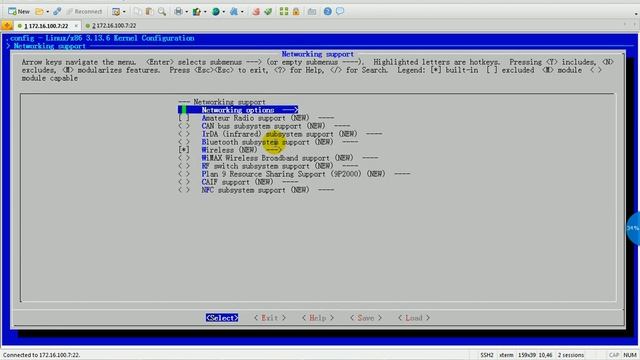Toggle CAIF support option

184,182
